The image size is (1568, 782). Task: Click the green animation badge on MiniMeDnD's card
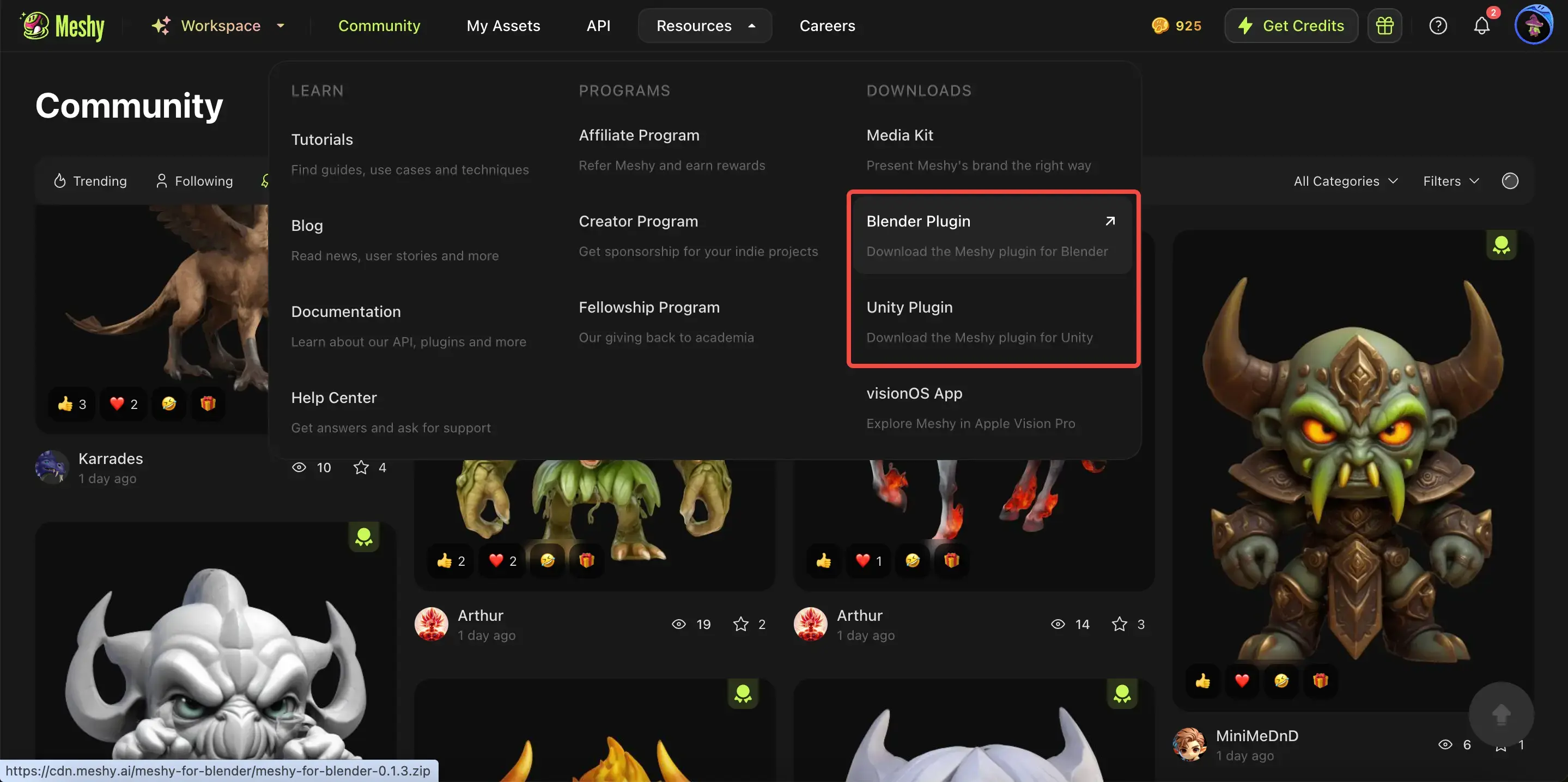(x=1501, y=245)
